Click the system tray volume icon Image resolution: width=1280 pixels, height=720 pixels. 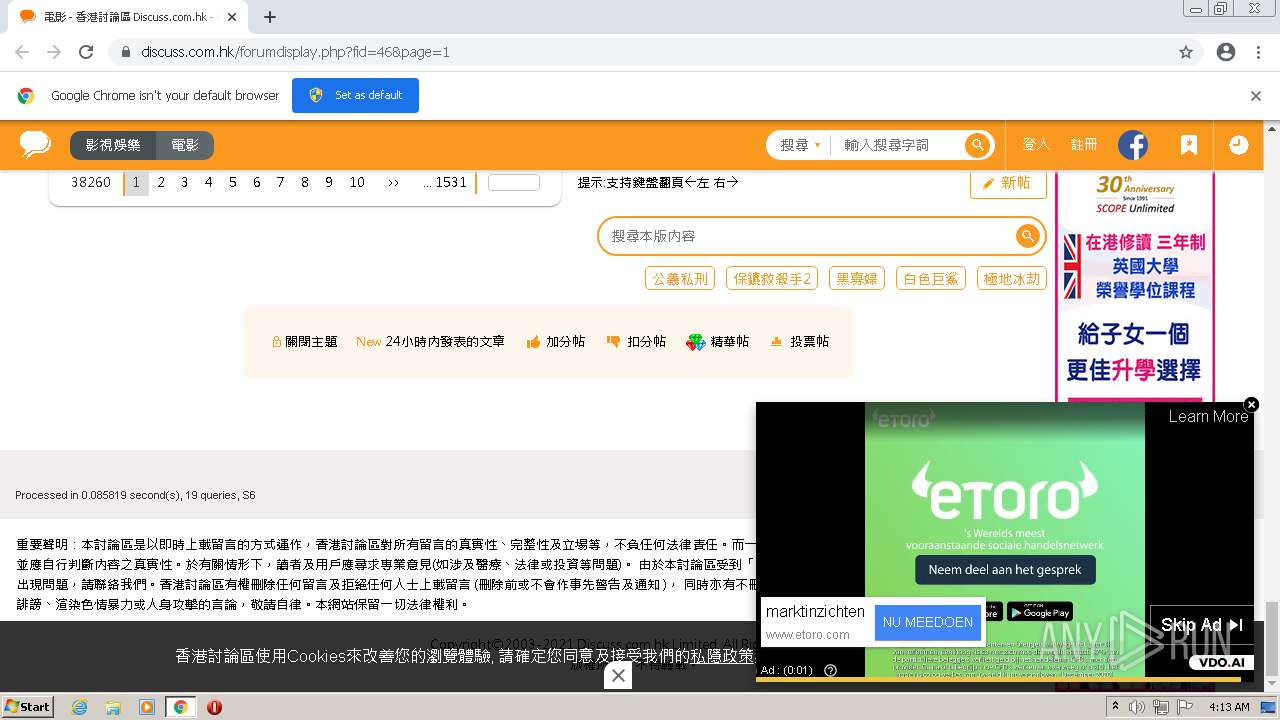[1137, 707]
